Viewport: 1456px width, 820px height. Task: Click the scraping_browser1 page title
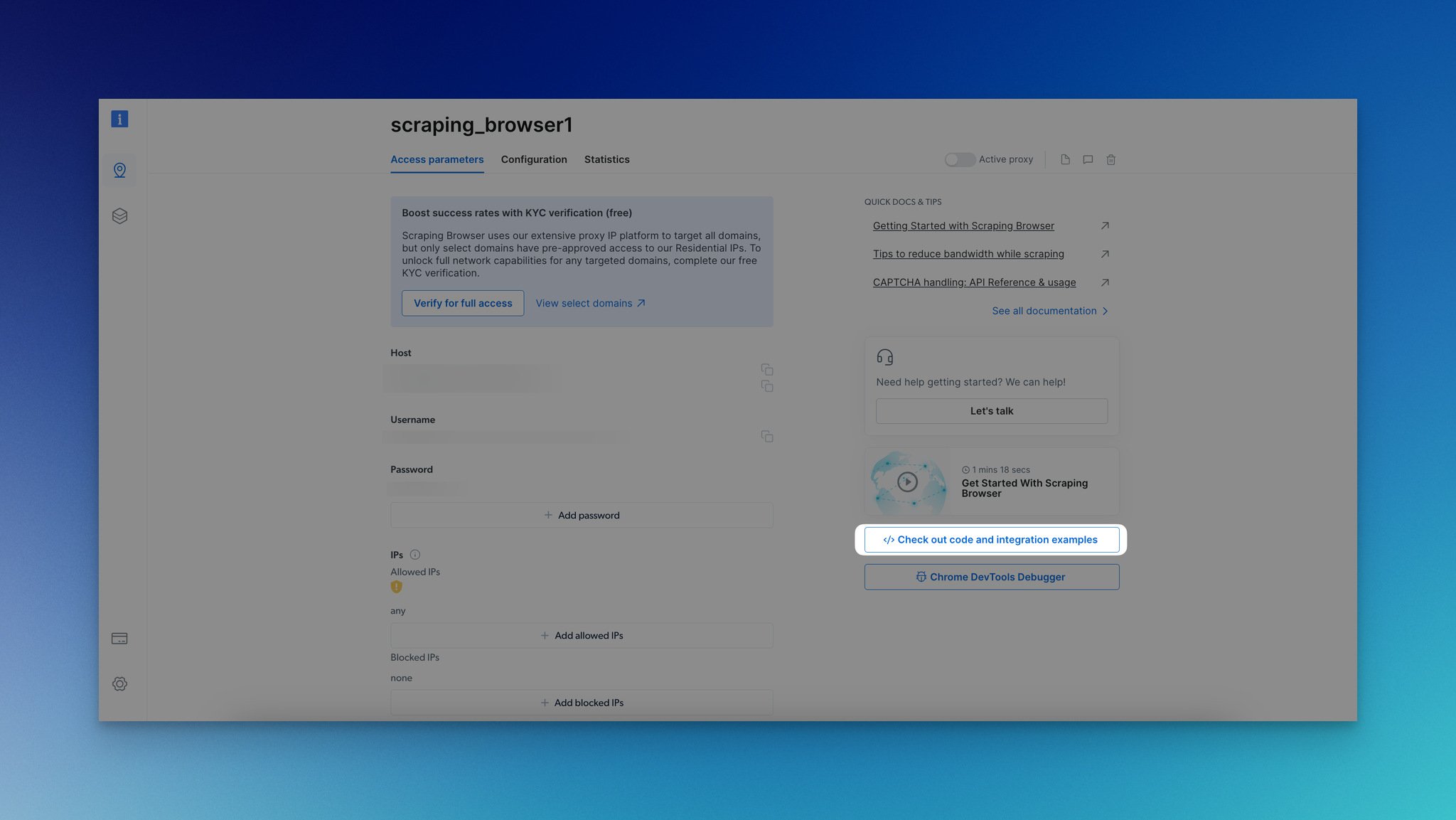click(x=481, y=124)
